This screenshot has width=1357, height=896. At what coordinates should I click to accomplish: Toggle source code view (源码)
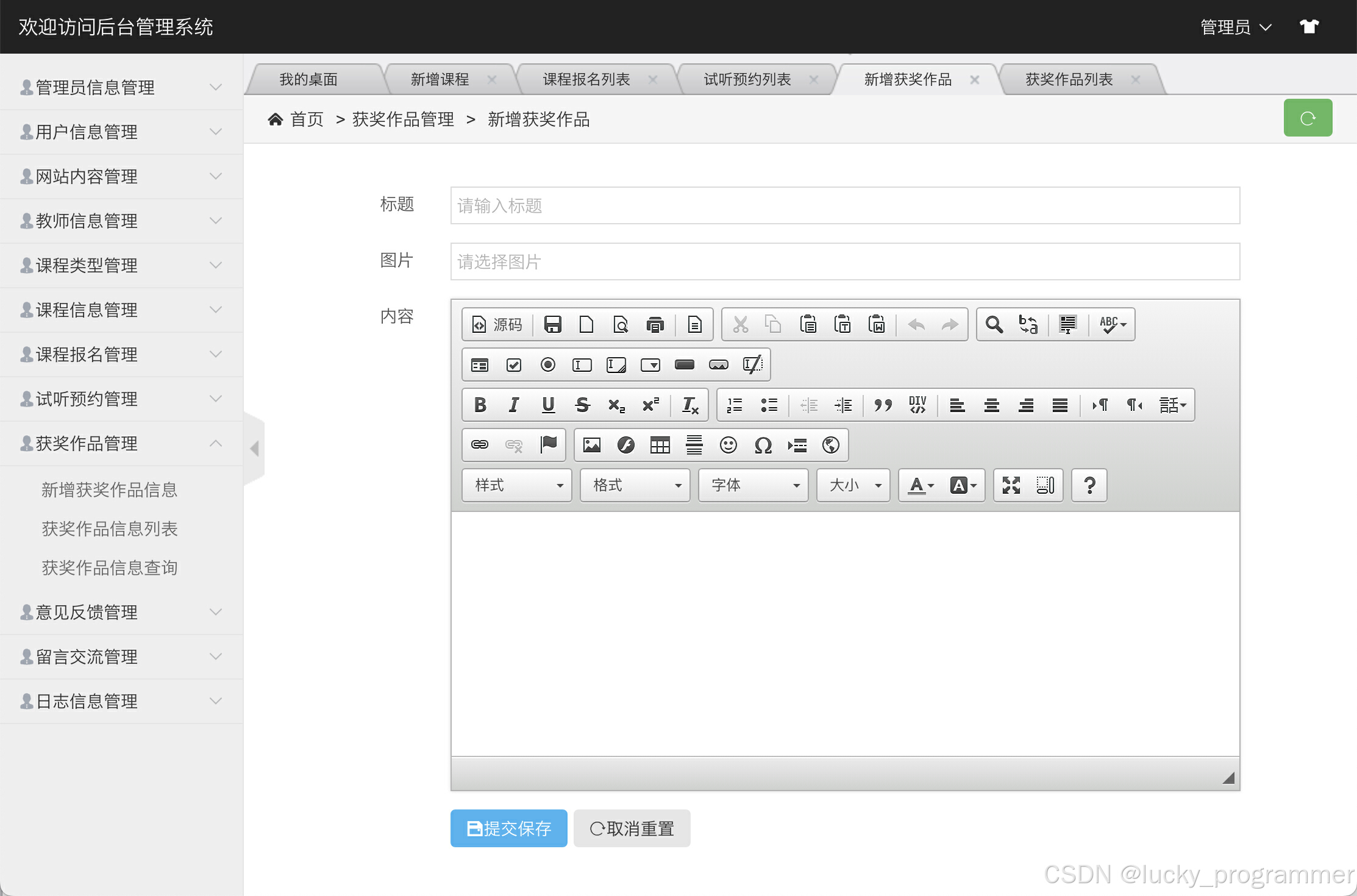498,325
